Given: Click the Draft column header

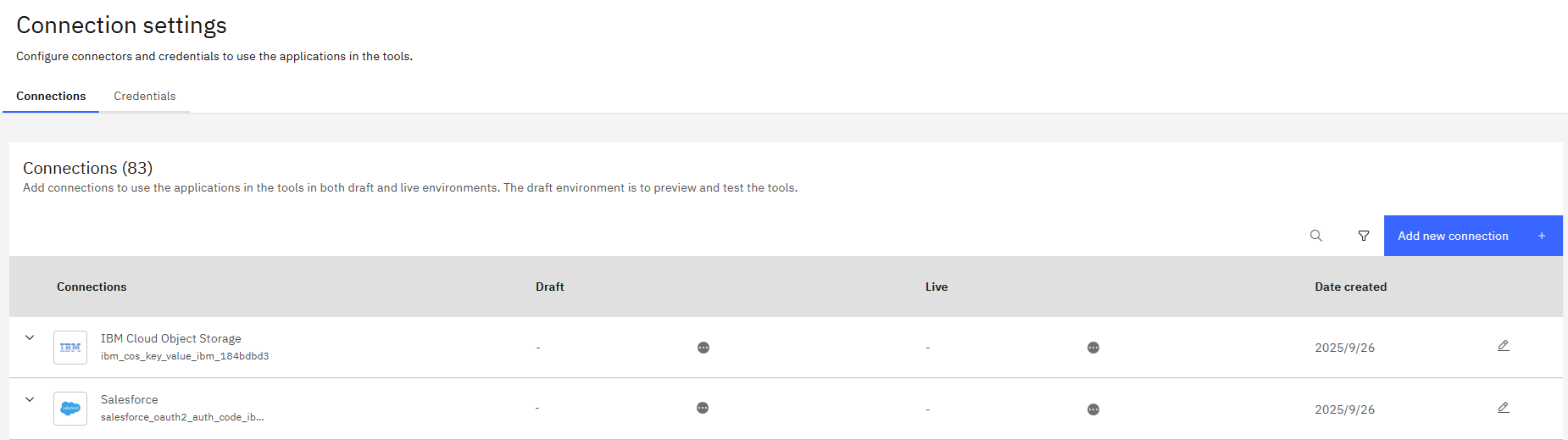Looking at the screenshot, I should click(549, 287).
